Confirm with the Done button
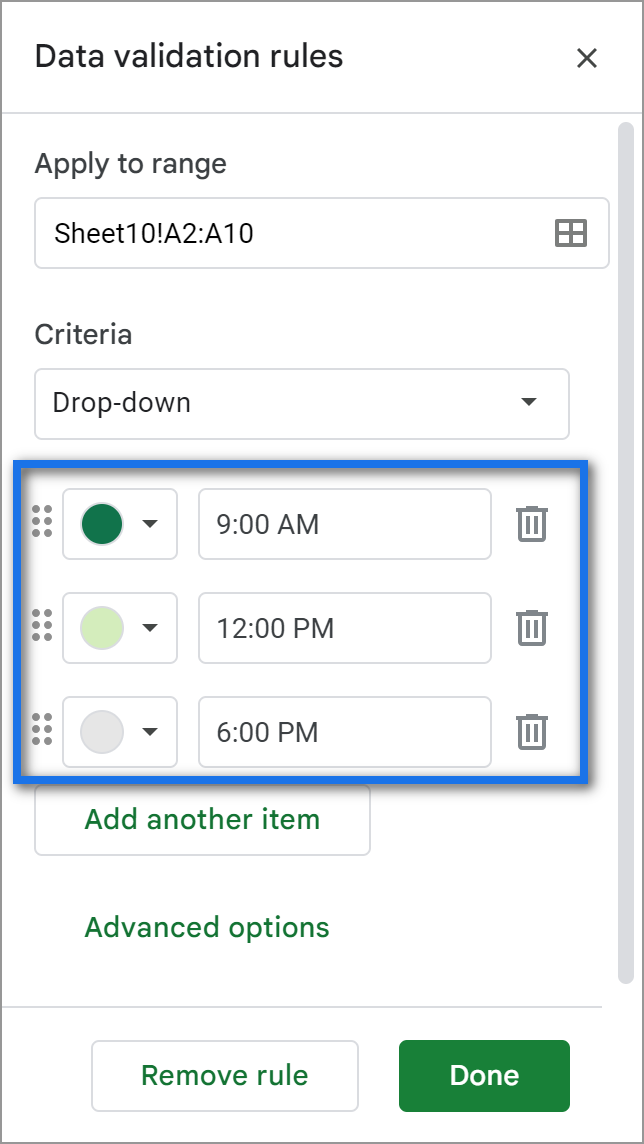Viewport: 644px width, 1144px height. click(484, 1075)
